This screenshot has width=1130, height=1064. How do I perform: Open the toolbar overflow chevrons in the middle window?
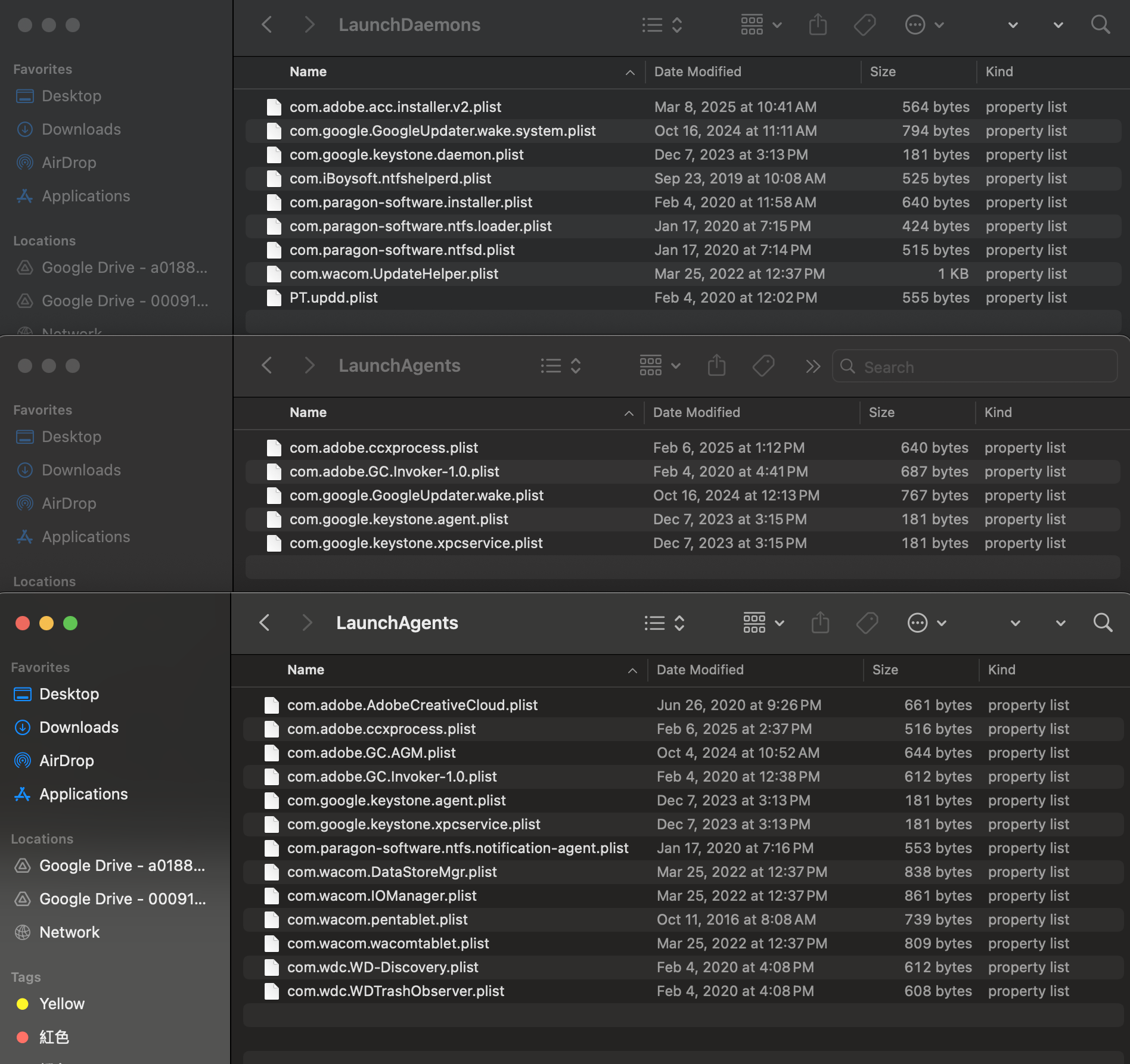tap(812, 366)
